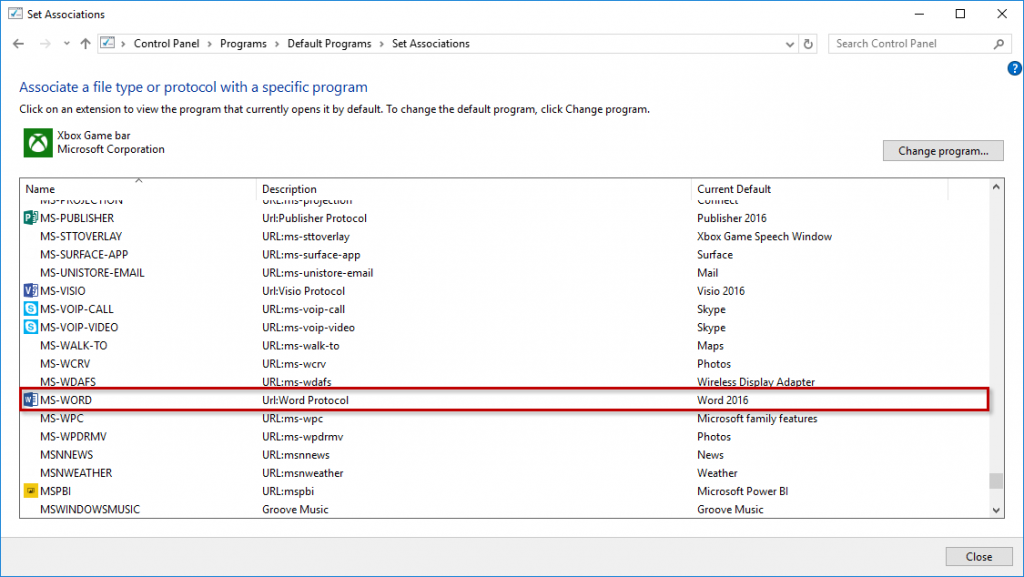Click the Publisher icon beside MS-PUBLISHER
Viewport: 1024px width, 577px height.
pyautogui.click(x=29, y=218)
